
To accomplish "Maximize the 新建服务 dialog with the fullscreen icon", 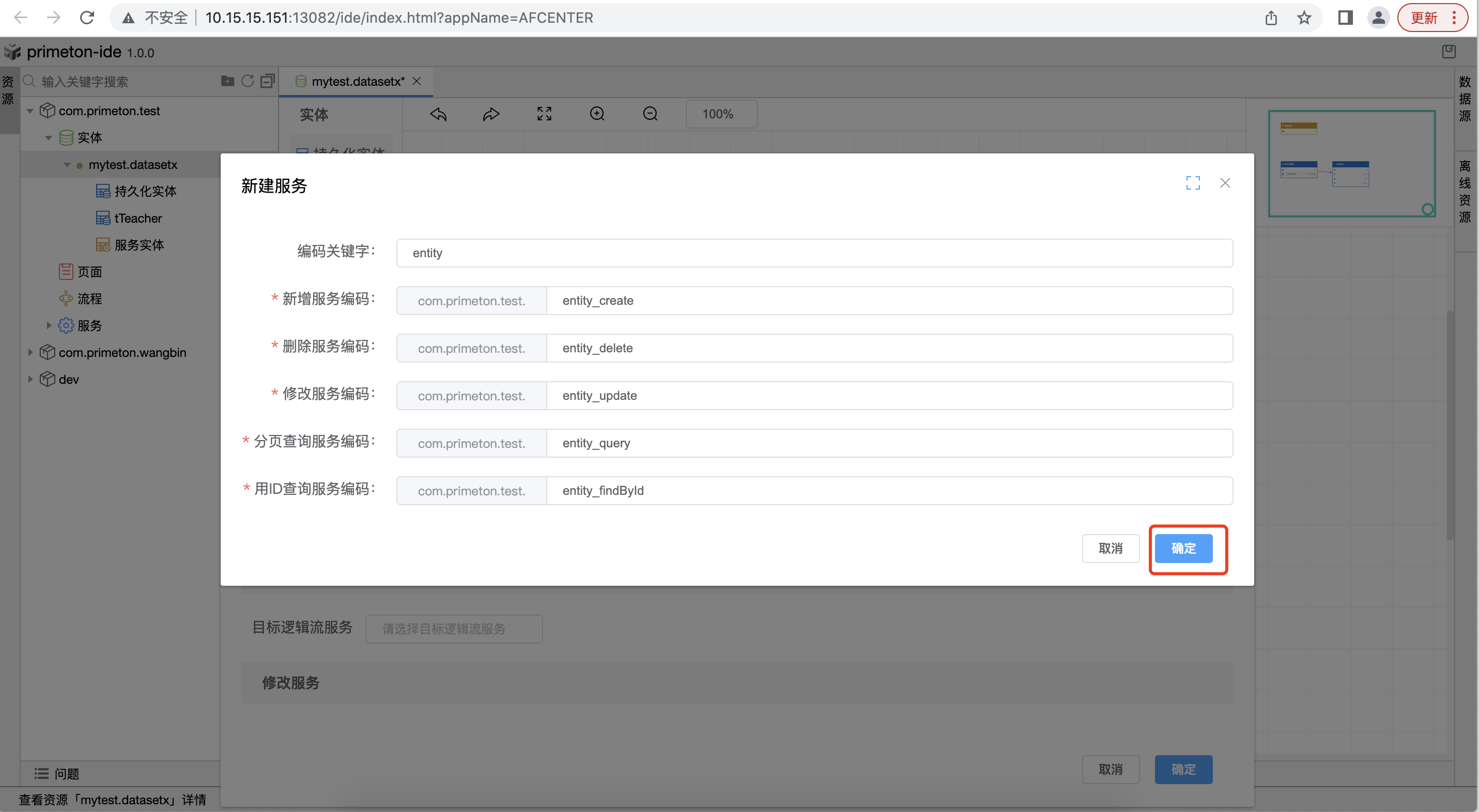I will tap(1193, 183).
